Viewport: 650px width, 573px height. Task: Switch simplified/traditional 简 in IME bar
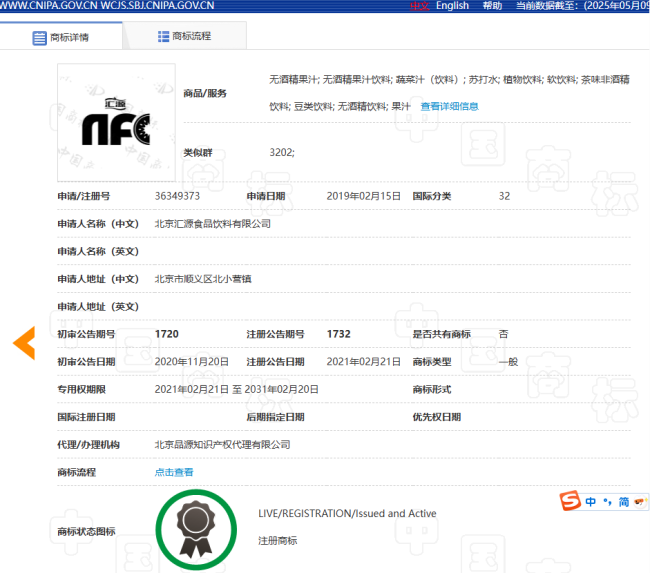[x=623, y=501]
